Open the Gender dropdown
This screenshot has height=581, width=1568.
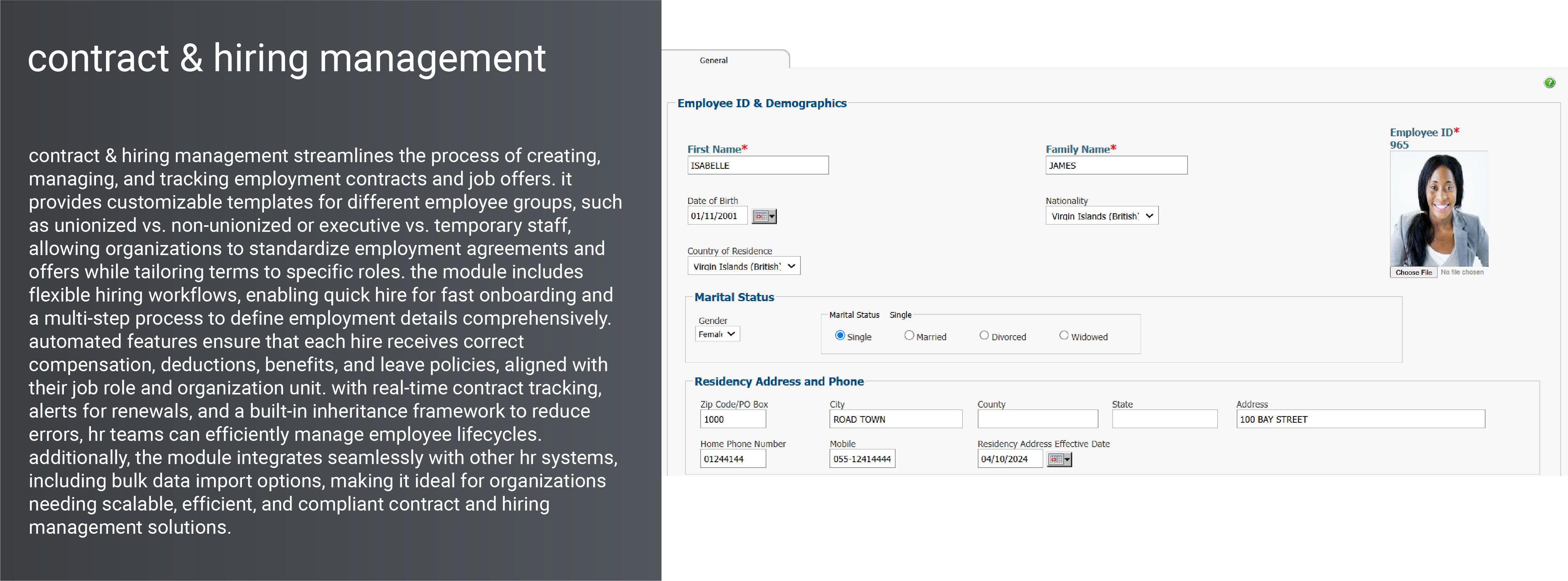tap(718, 334)
